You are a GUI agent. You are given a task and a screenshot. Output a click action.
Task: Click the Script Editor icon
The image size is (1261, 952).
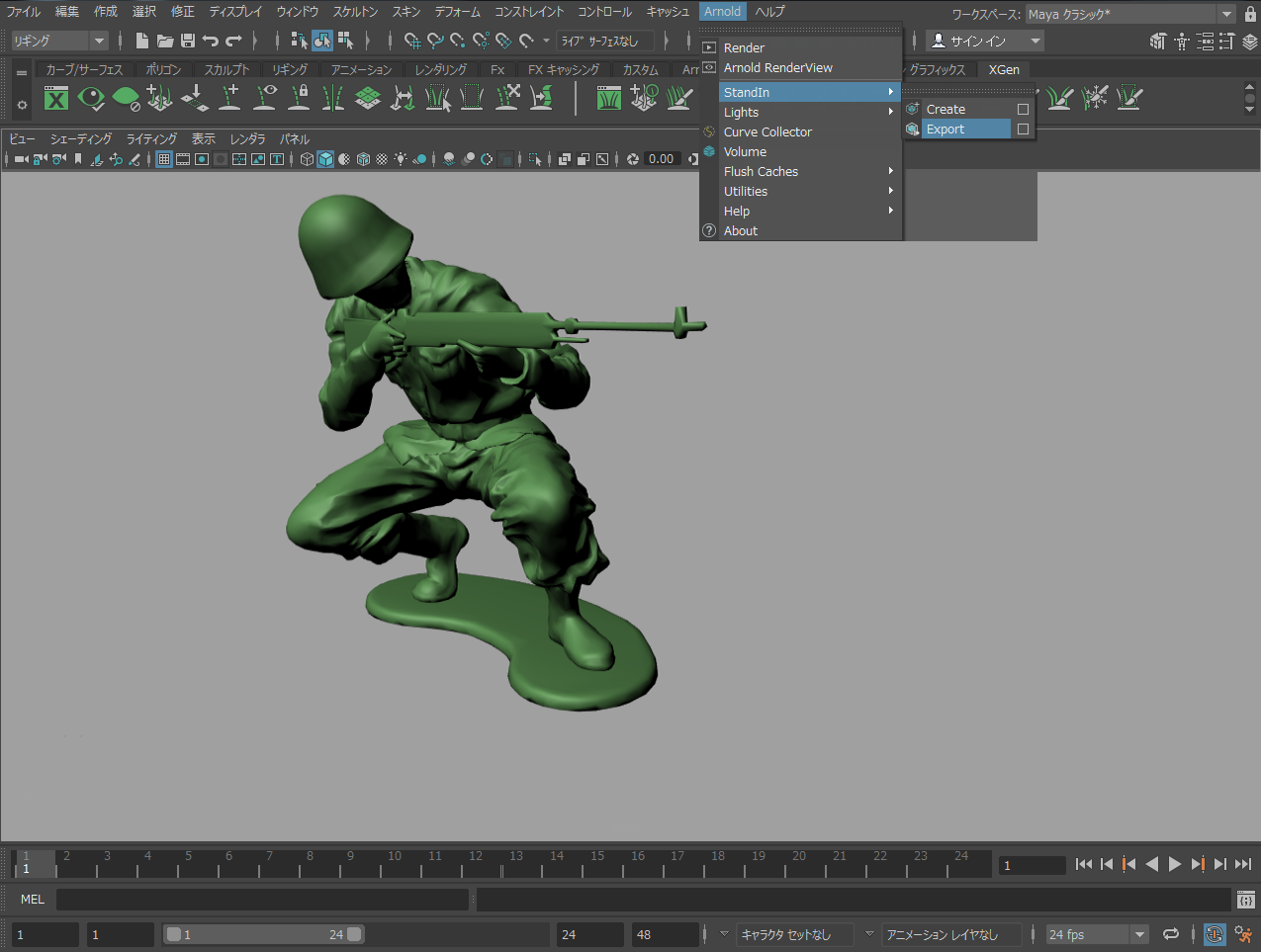tap(1245, 900)
